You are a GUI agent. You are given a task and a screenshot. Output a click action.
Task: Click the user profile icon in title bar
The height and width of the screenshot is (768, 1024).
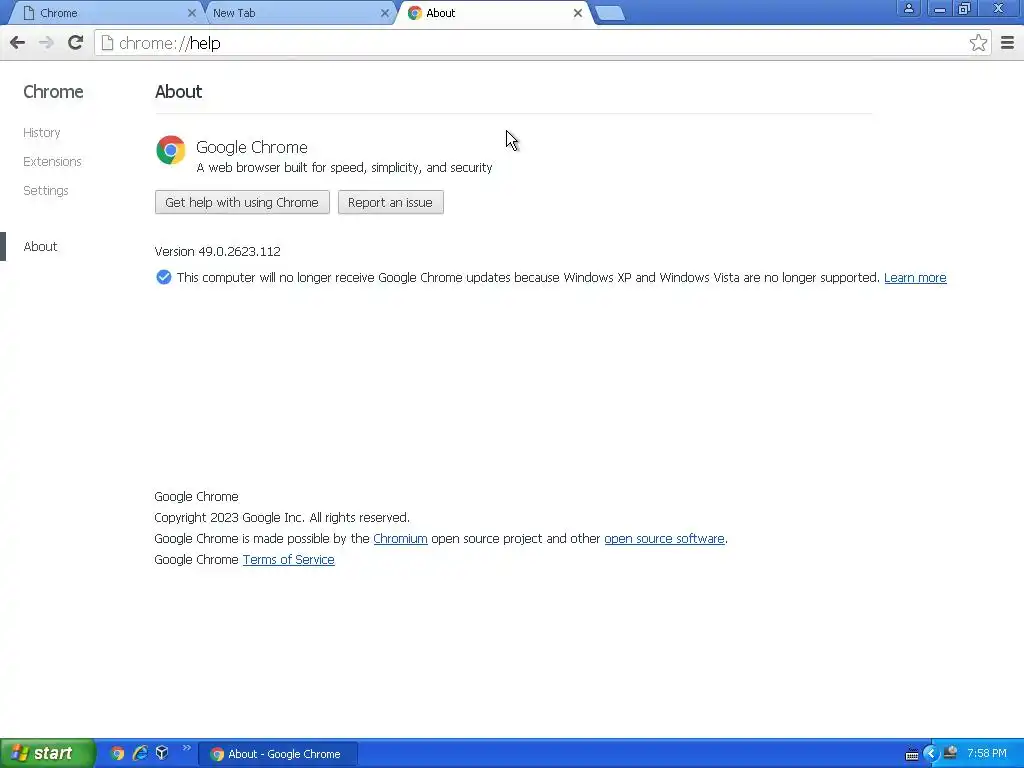pos(908,8)
